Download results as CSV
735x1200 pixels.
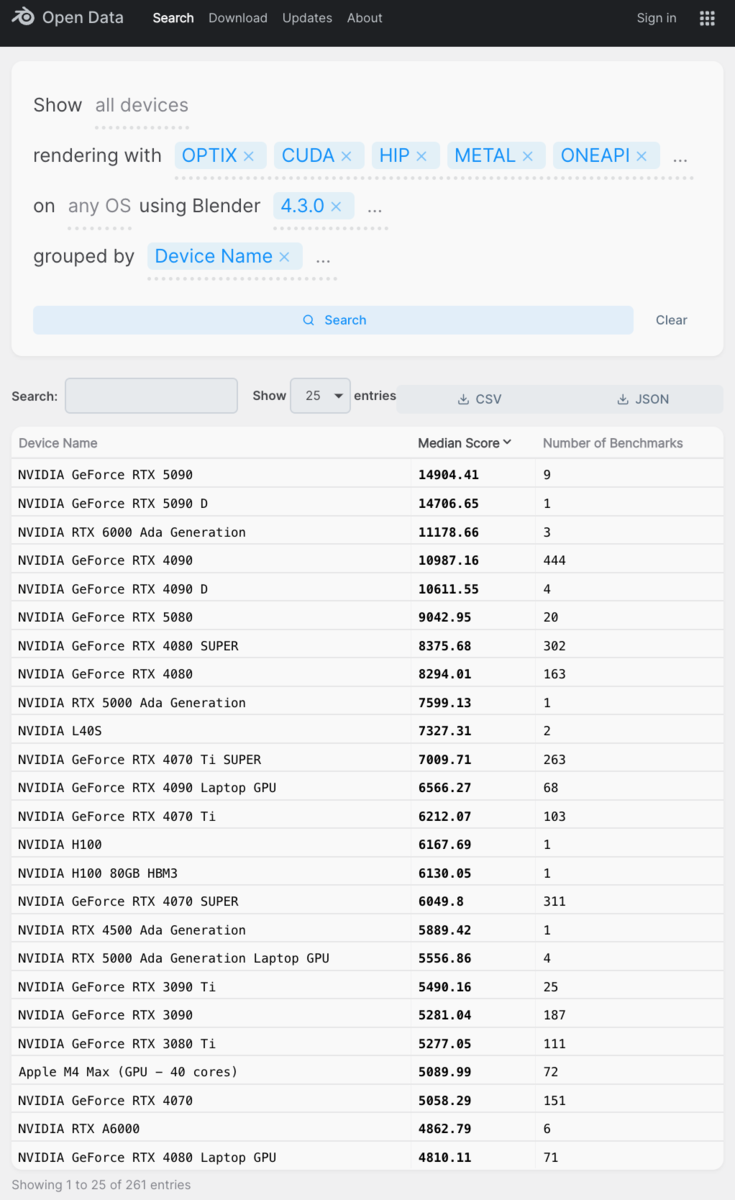pos(479,399)
